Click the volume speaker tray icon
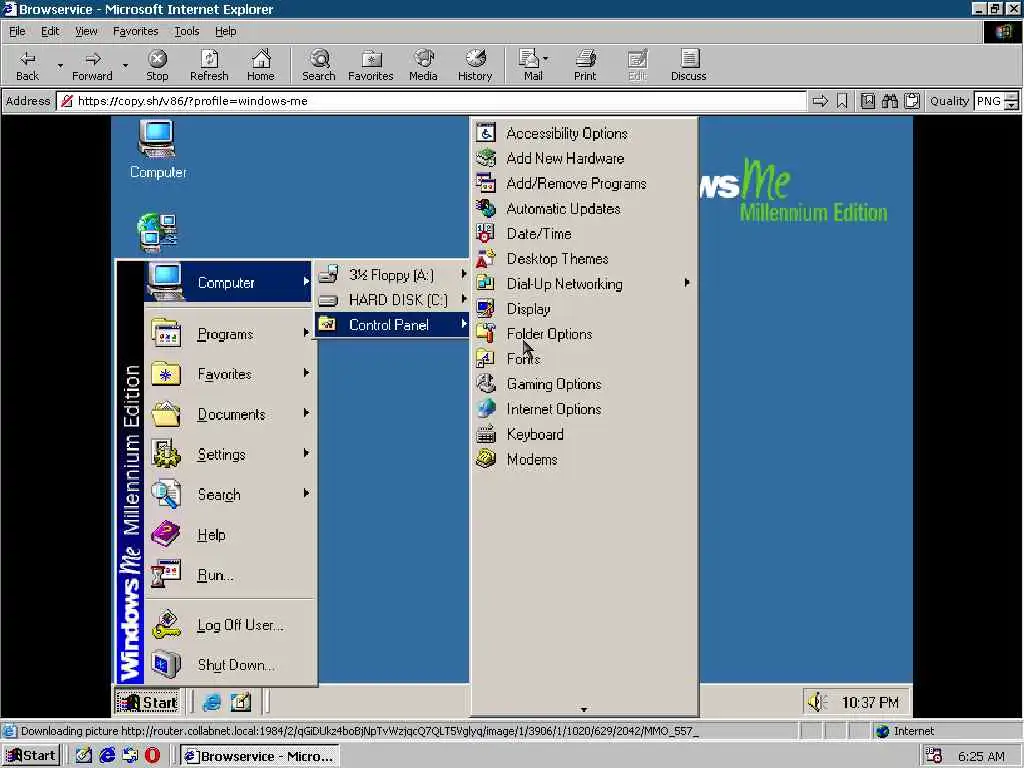Screen dimensions: 1024x768 816,702
